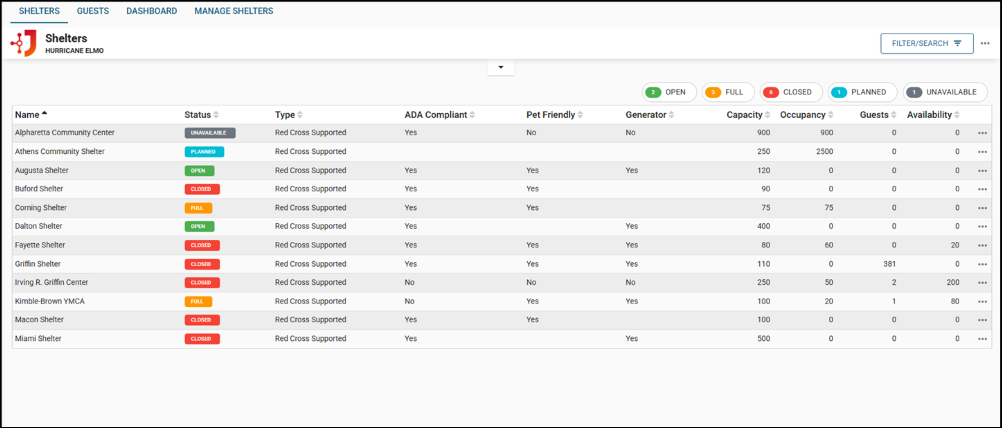Sort the table by the Name column header
The width and height of the screenshot is (1002, 428).
[x=27, y=115]
